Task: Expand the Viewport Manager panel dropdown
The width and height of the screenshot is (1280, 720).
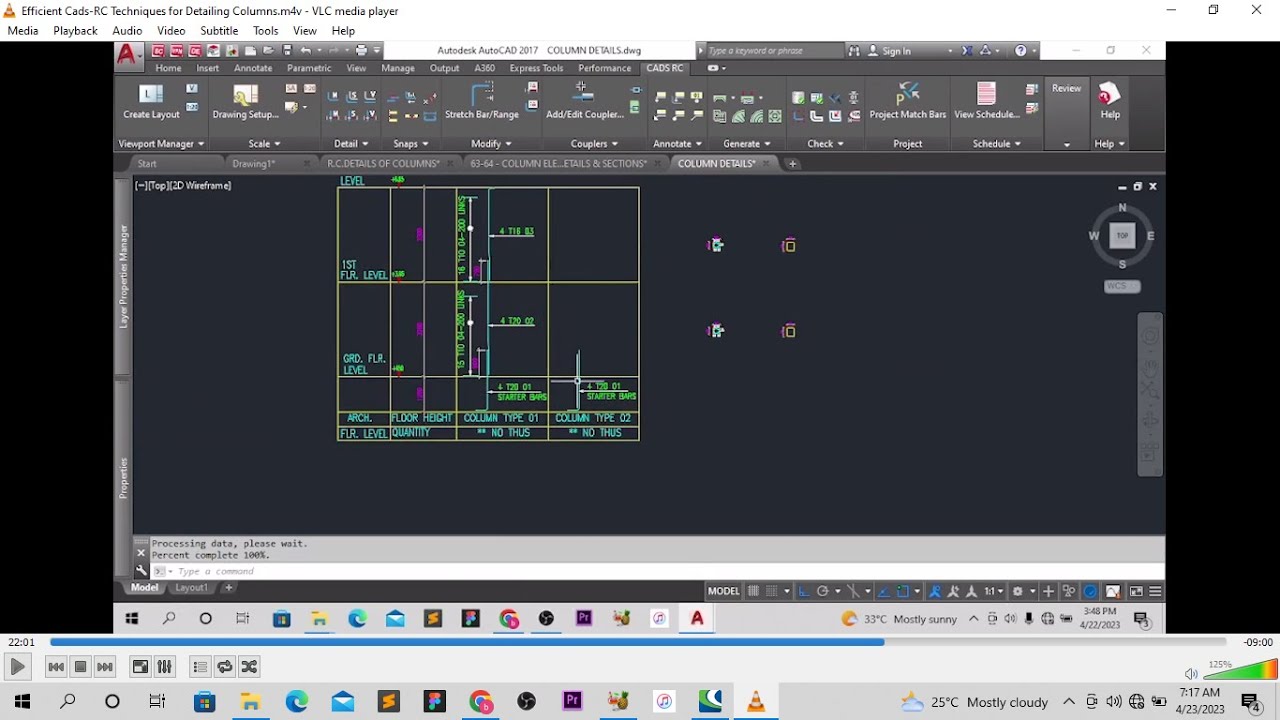Action: 161,144
